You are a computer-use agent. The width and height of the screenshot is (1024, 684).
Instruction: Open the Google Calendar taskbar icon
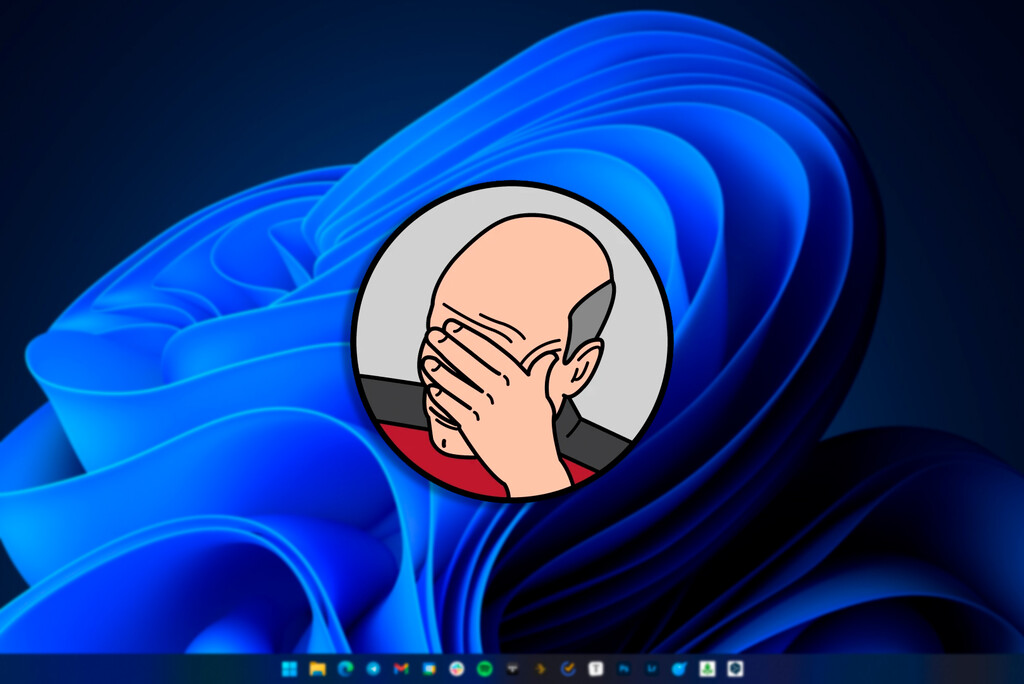tap(429, 669)
